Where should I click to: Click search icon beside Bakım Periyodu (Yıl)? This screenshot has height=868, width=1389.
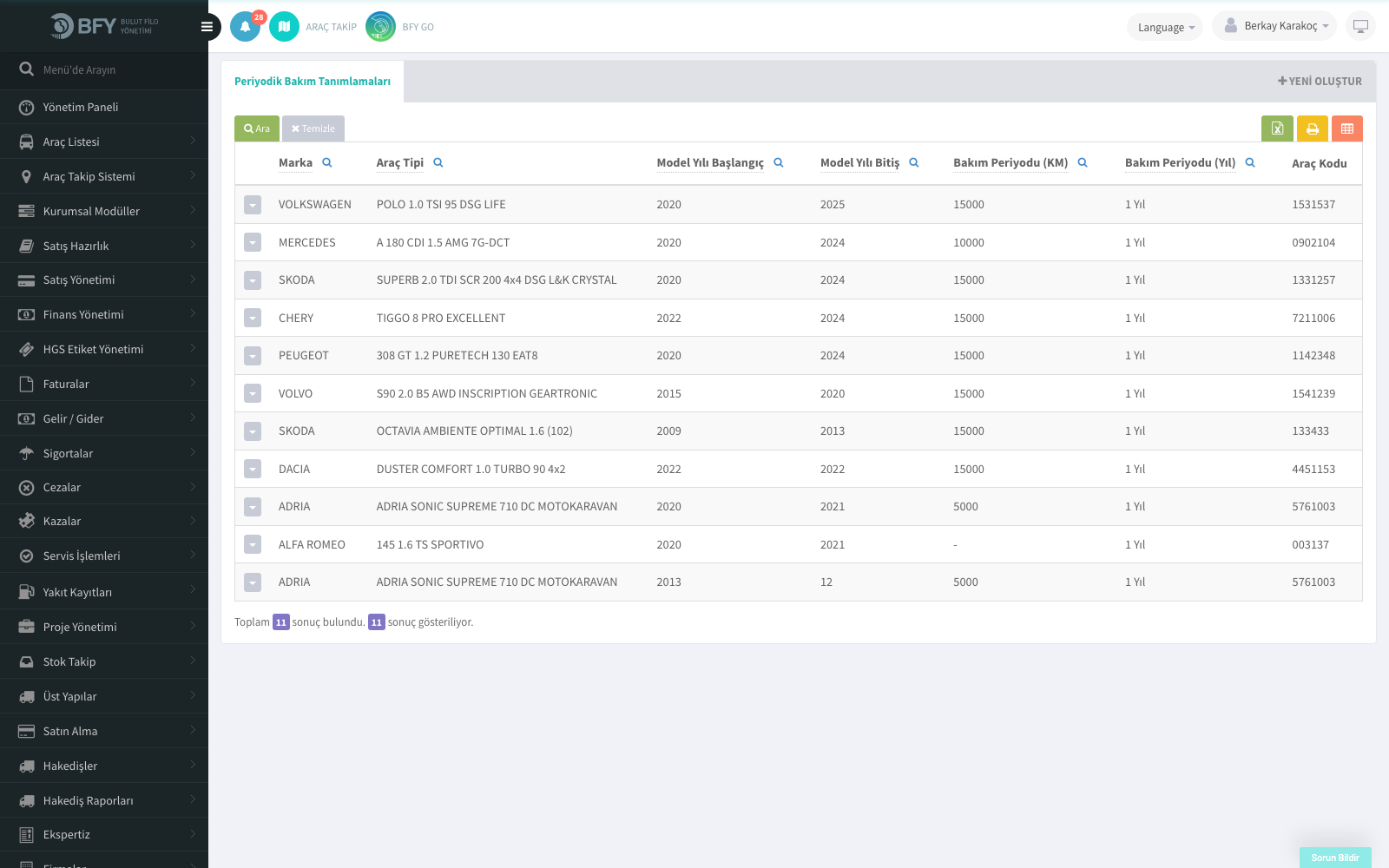click(x=1250, y=162)
